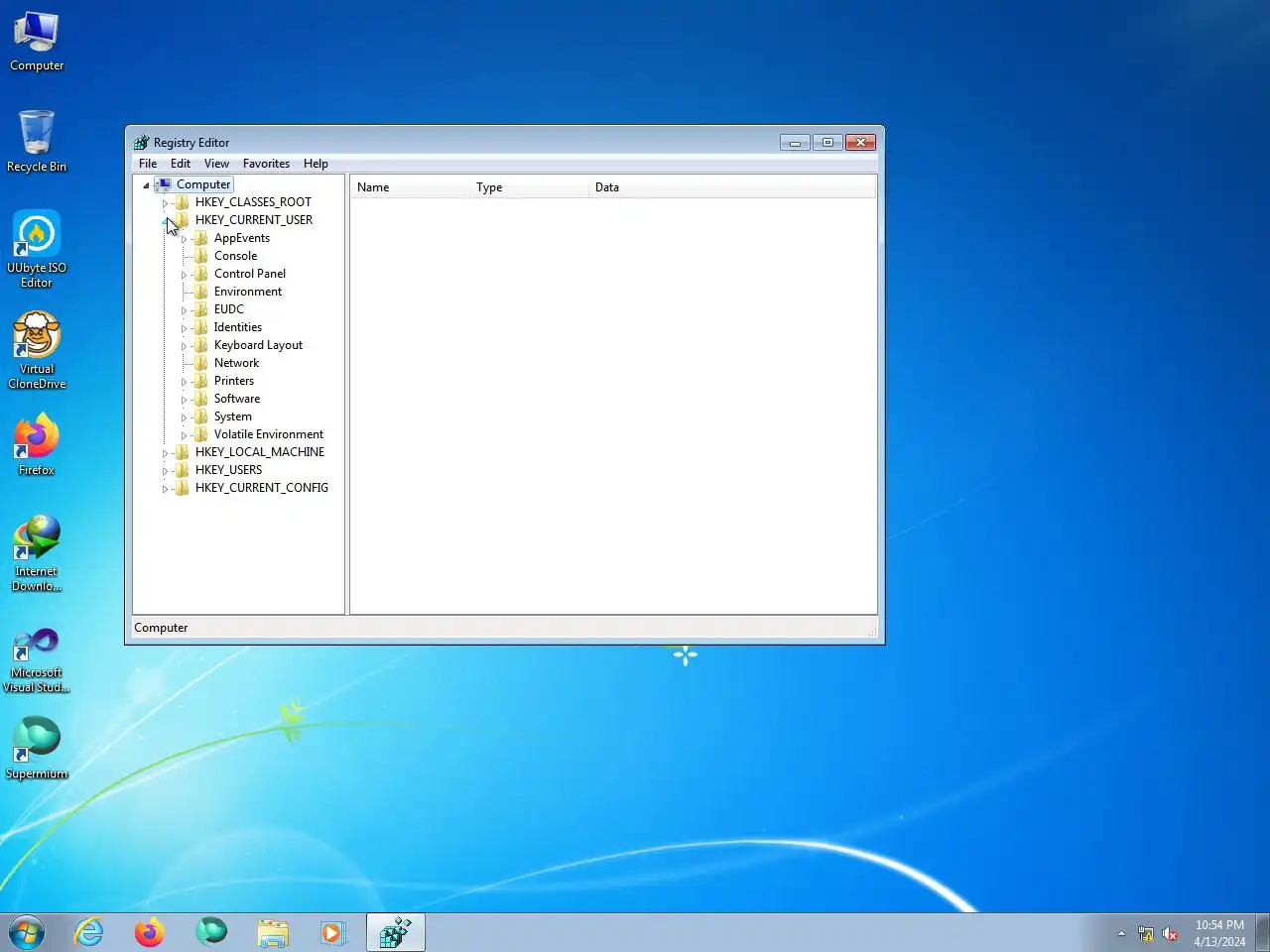Click Registry Editor taskbar button
This screenshot has width=1270, height=952.
pyautogui.click(x=396, y=932)
